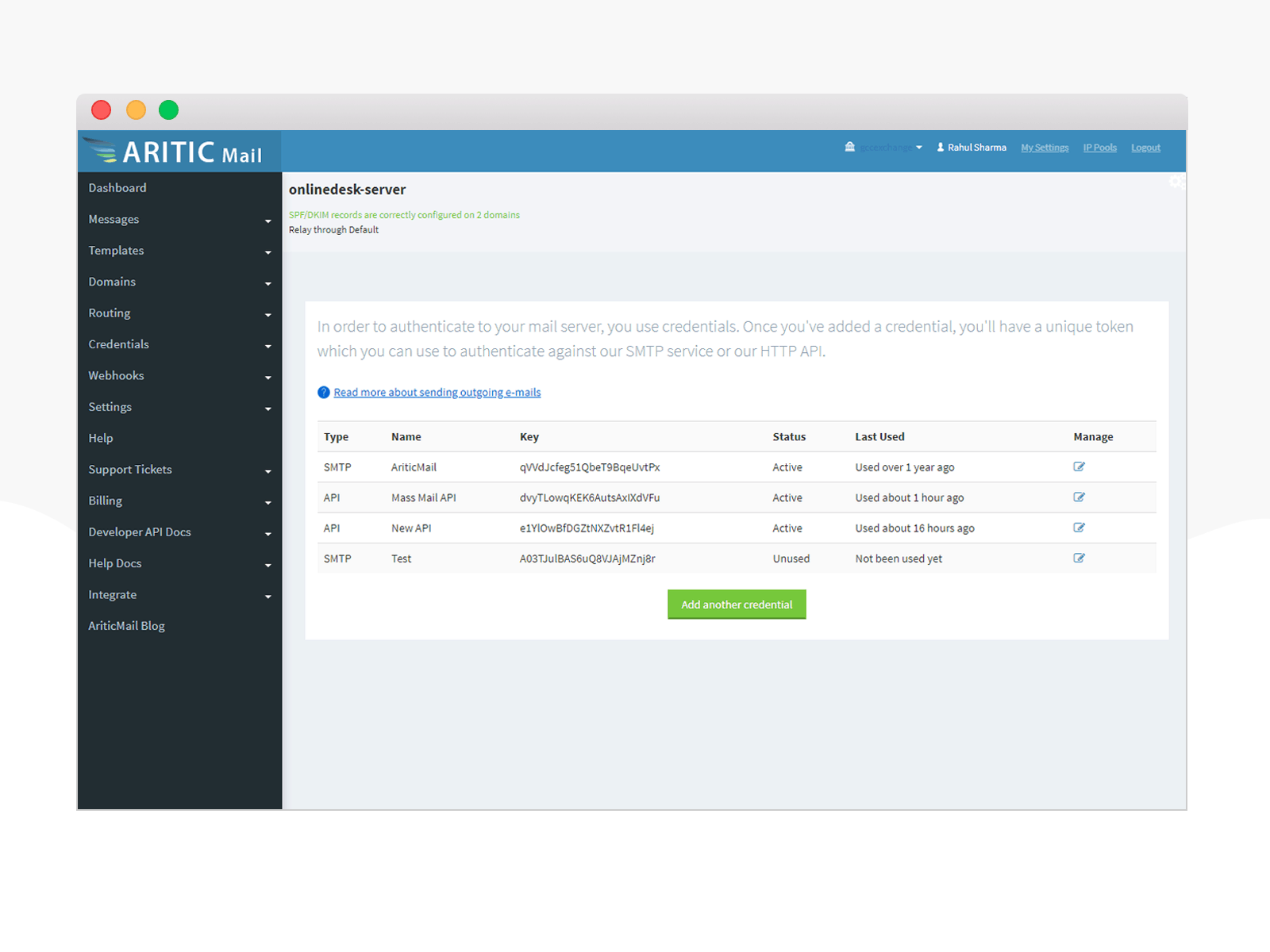The image size is (1270, 952).
Task: Edit the Test SMTP credential
Action: (1079, 558)
